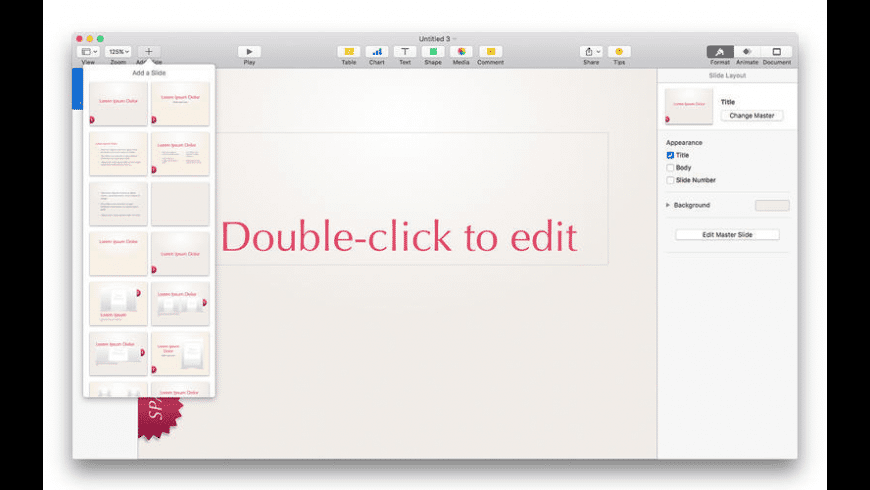Add a Text box from toolbar

405,52
